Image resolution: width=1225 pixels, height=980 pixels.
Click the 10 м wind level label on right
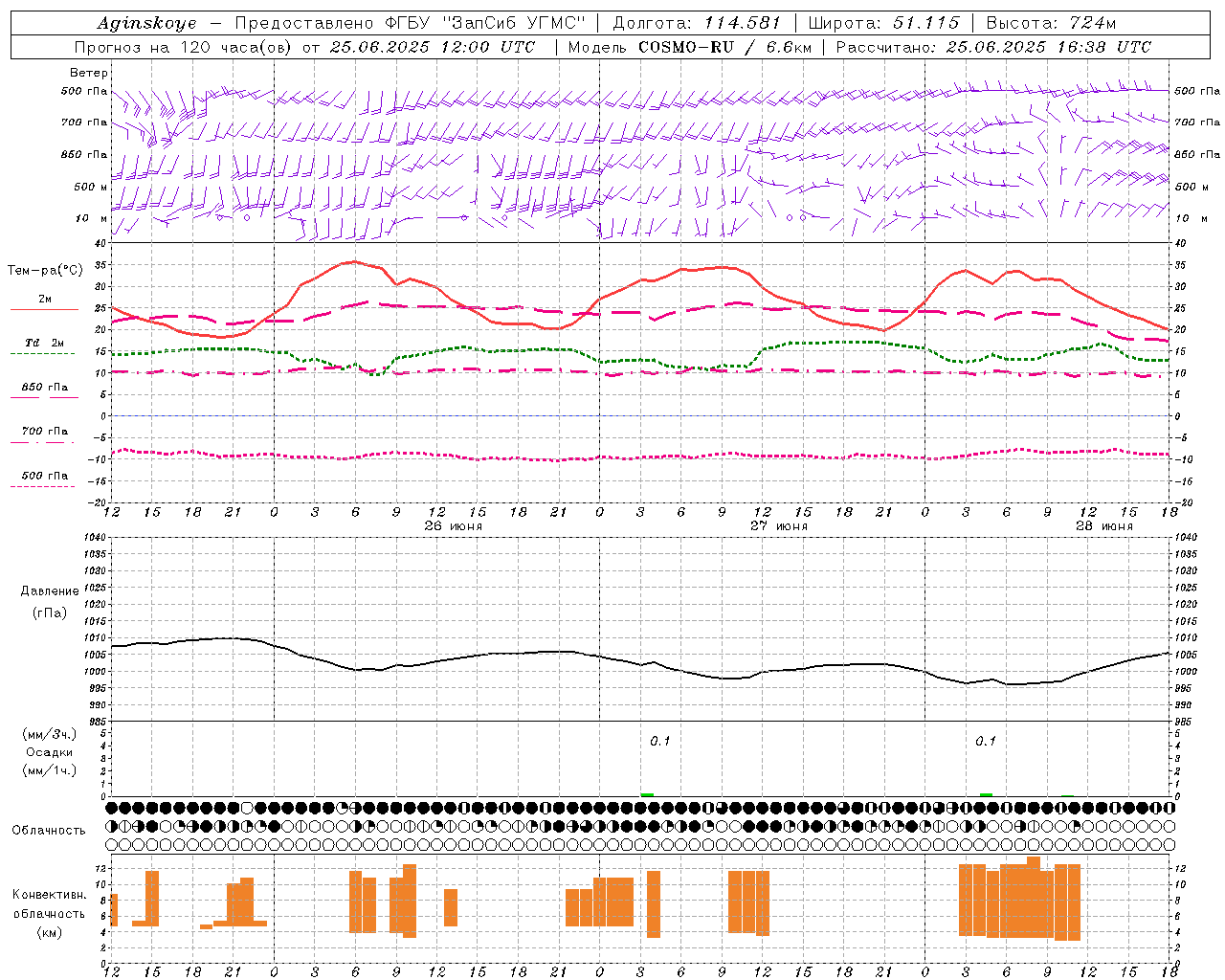tap(1191, 218)
